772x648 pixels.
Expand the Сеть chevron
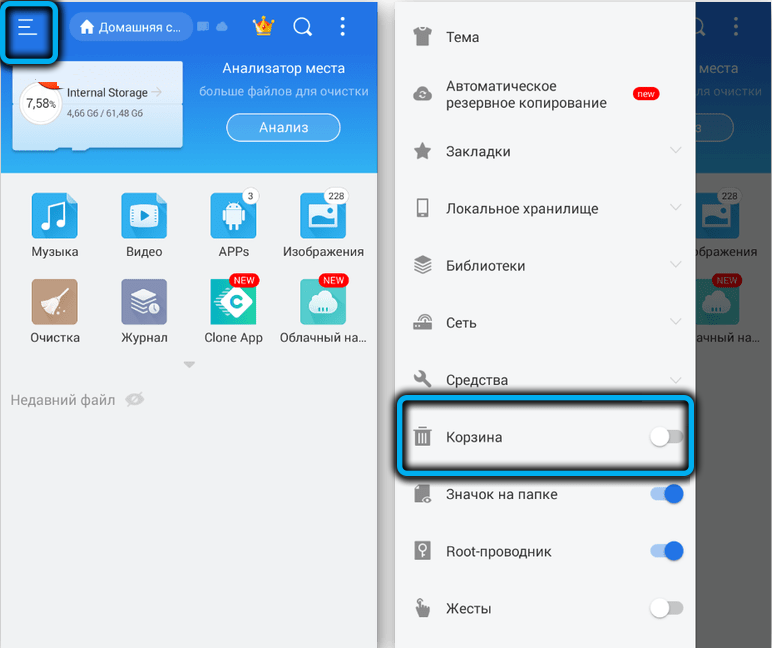click(676, 321)
